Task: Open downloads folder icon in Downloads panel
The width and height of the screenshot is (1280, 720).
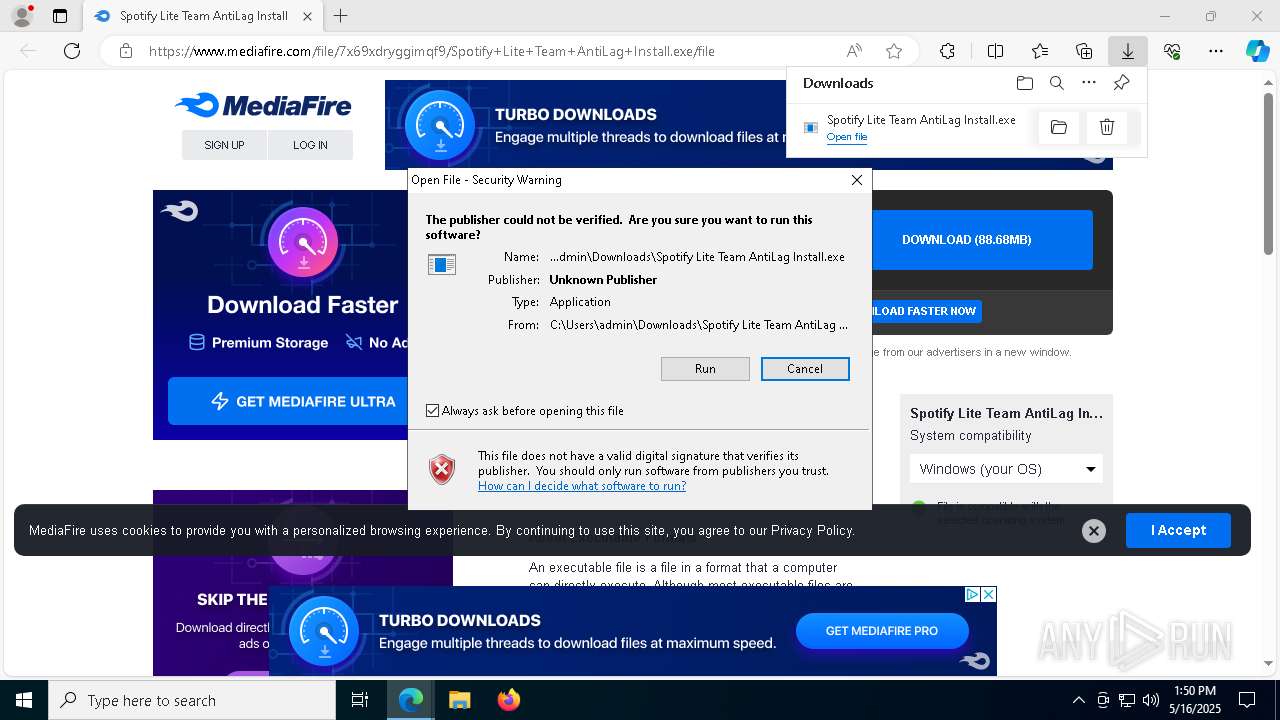Action: [x=1024, y=83]
